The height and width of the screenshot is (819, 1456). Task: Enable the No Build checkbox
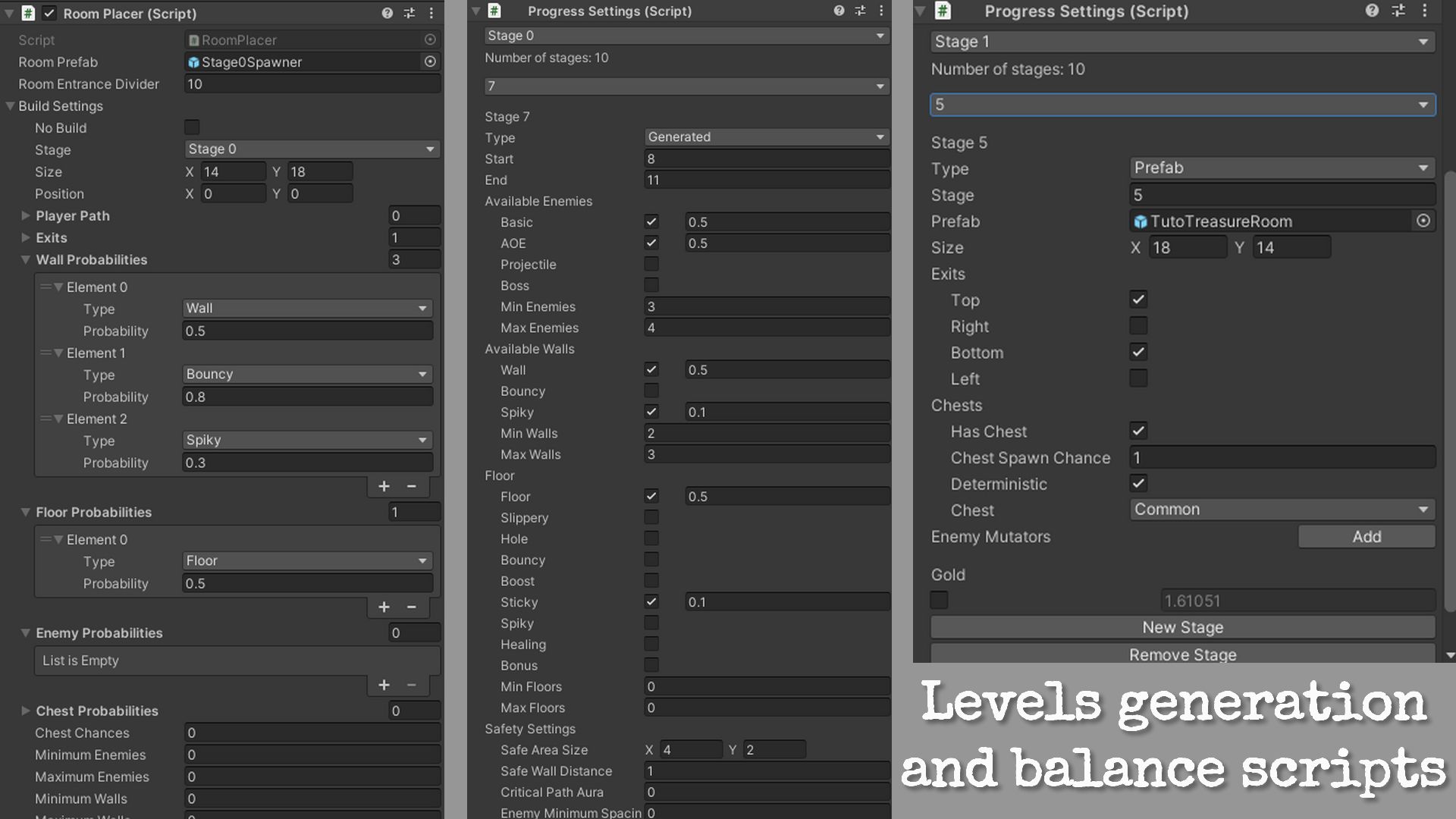point(192,127)
